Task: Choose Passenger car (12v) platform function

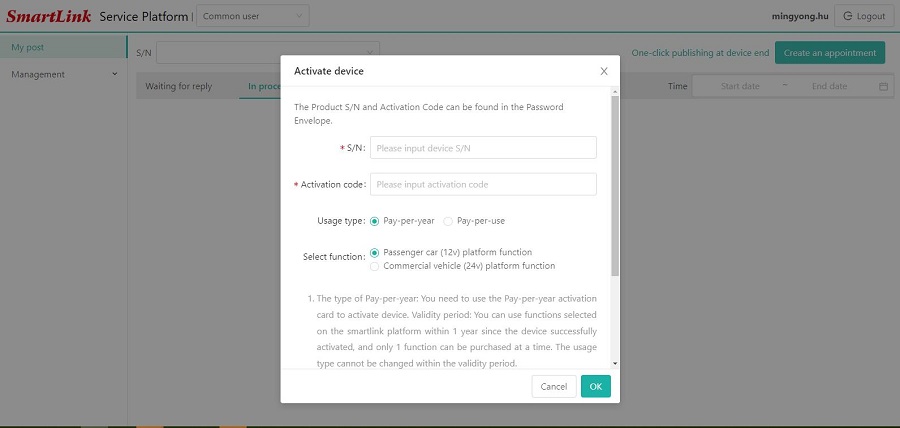Action: click(375, 253)
